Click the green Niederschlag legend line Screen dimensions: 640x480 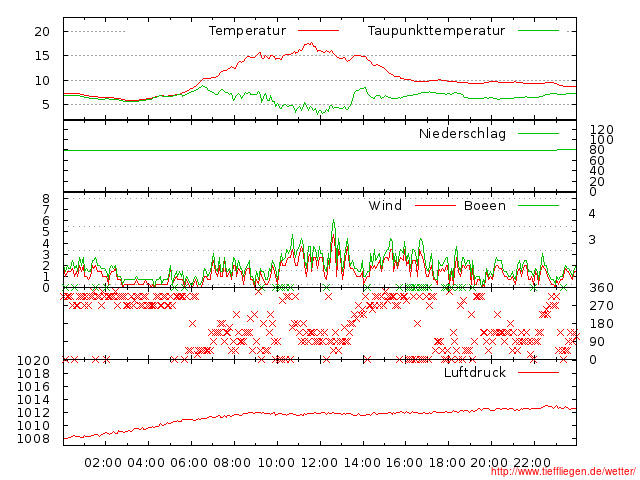click(538, 133)
